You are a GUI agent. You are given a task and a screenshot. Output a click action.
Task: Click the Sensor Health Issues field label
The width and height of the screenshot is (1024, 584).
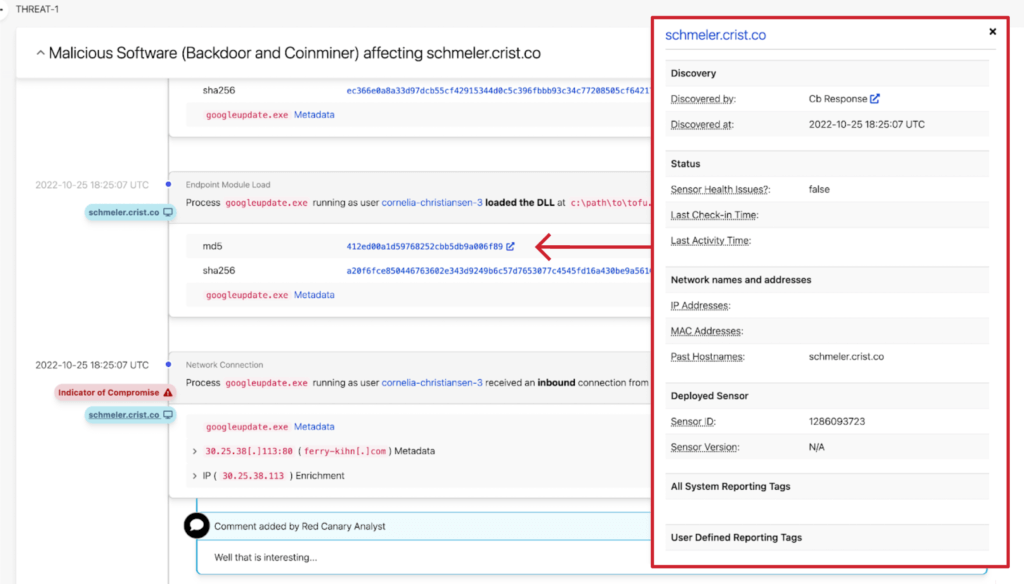coord(719,189)
